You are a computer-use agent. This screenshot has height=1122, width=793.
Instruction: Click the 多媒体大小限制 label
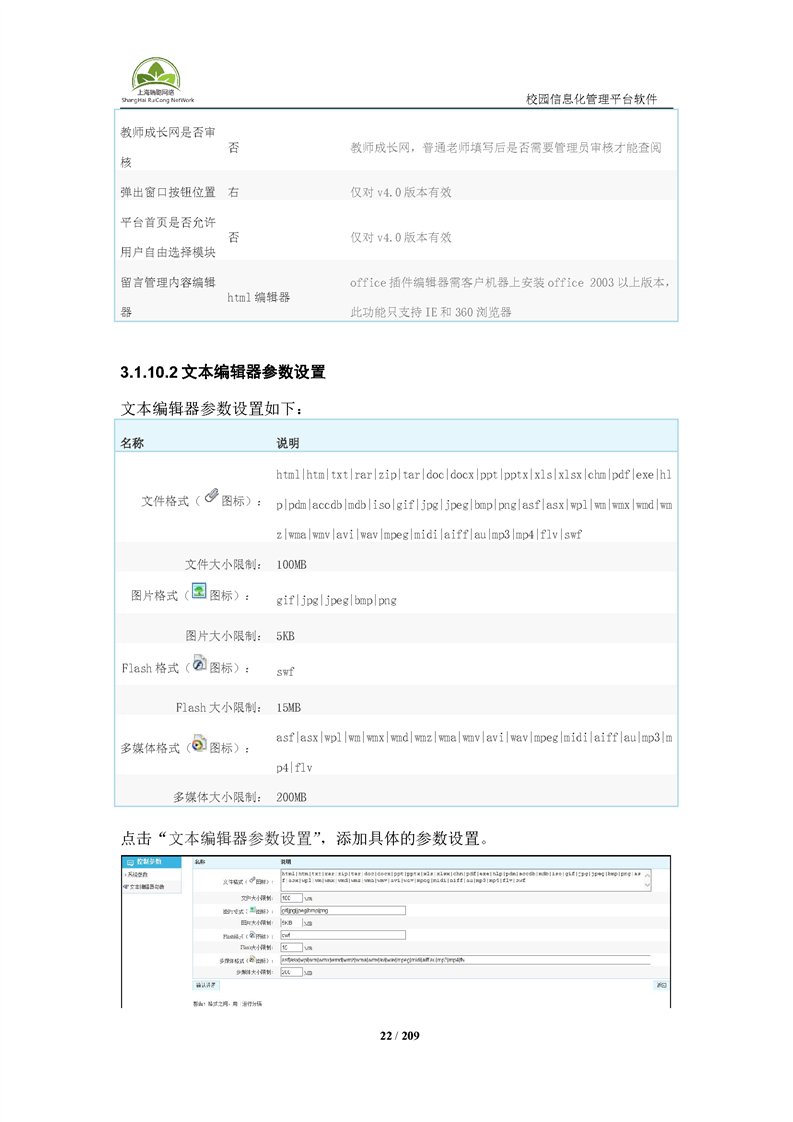[x=217, y=797]
